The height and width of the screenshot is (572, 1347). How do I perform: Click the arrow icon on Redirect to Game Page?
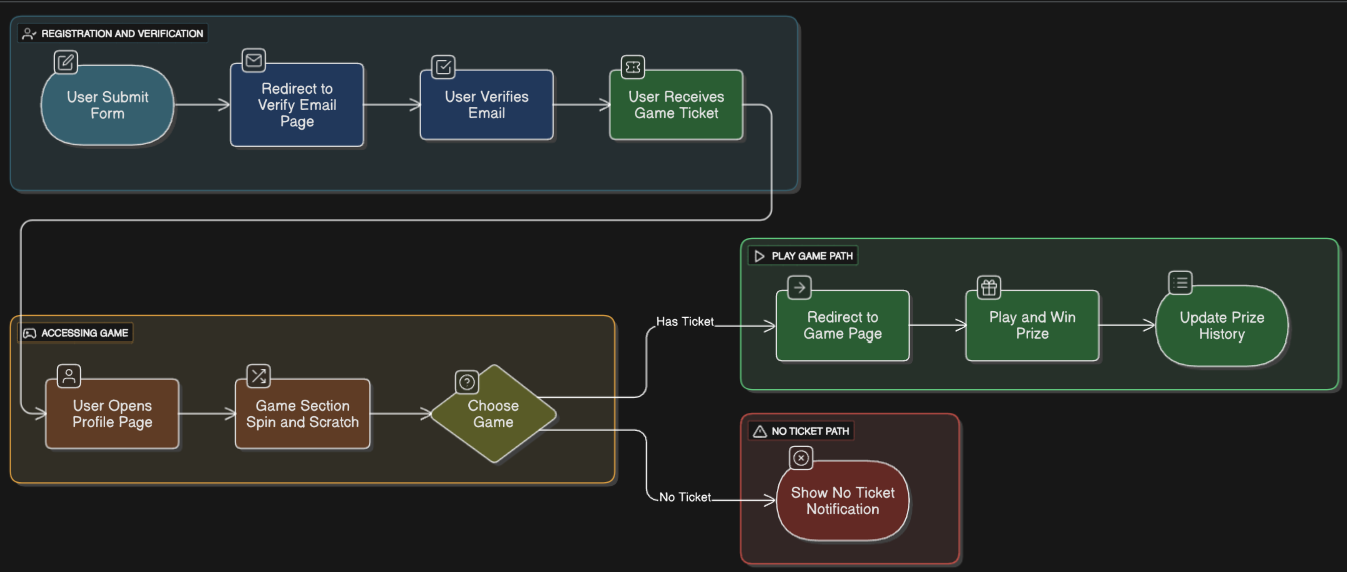tap(799, 288)
